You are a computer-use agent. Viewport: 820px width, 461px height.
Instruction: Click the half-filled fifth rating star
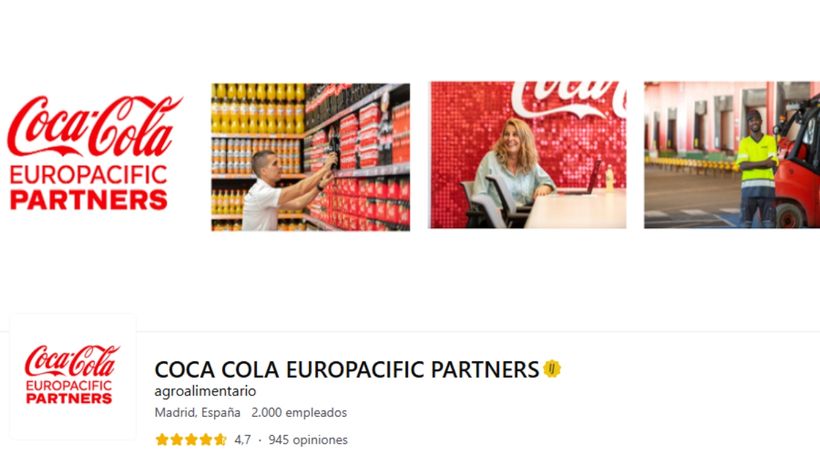[220, 440]
